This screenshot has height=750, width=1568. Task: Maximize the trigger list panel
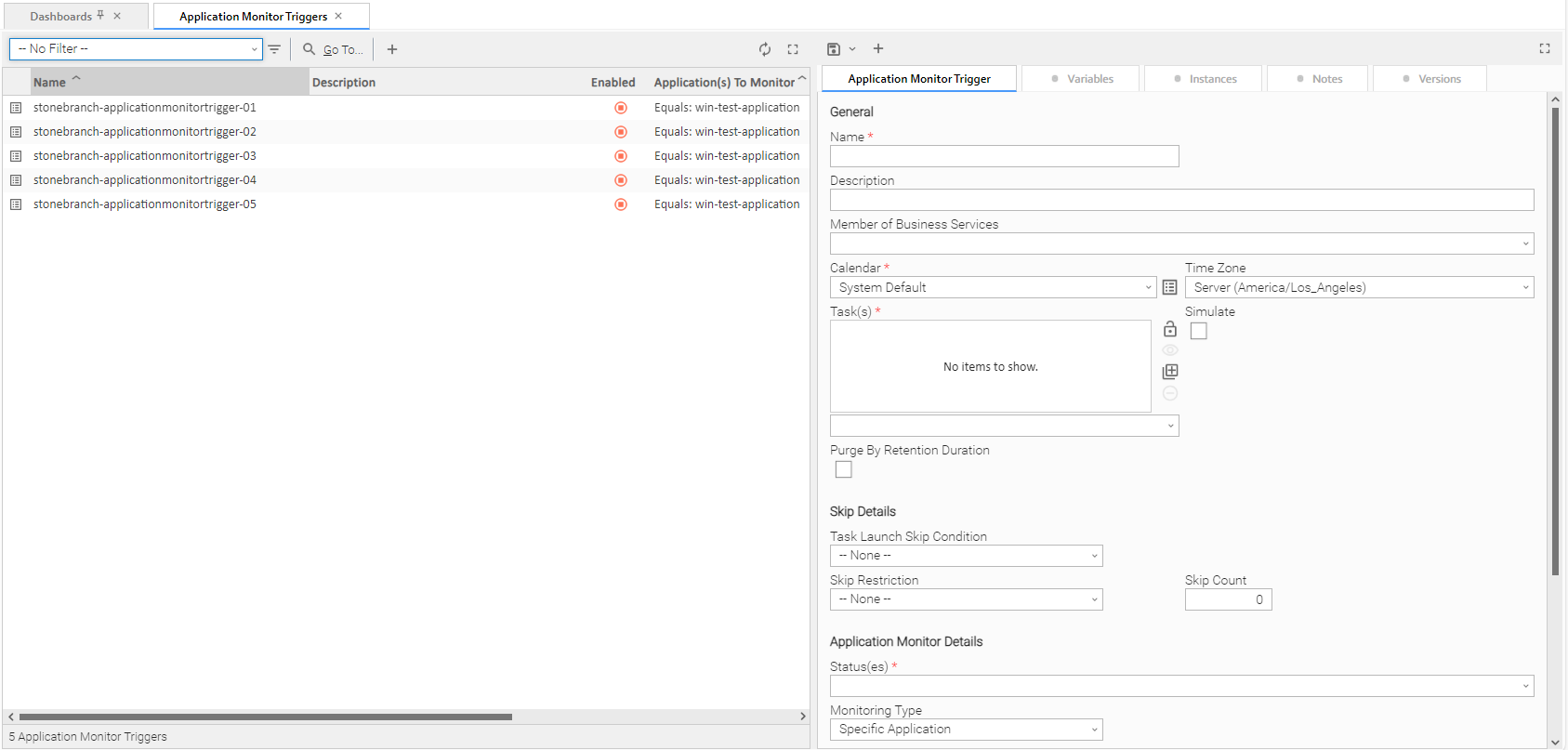pos(793,49)
